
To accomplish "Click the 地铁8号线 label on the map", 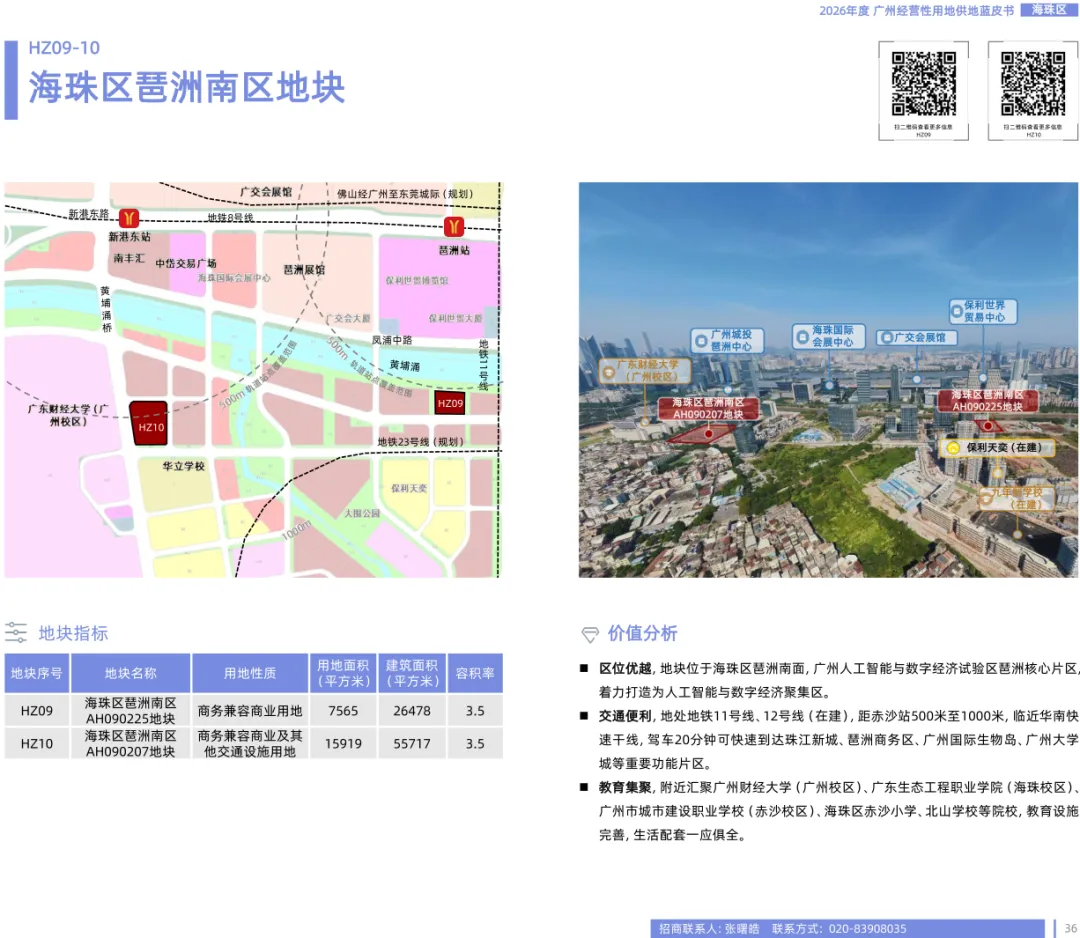I will [x=230, y=217].
